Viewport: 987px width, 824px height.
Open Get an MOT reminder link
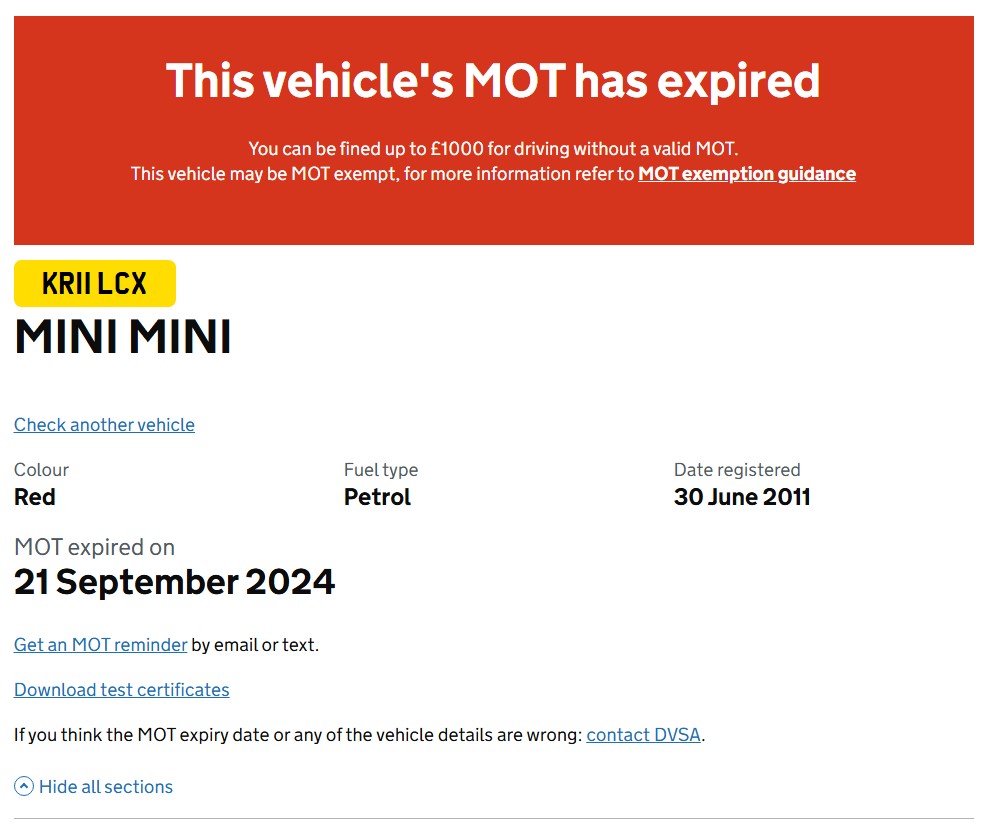tap(101, 645)
